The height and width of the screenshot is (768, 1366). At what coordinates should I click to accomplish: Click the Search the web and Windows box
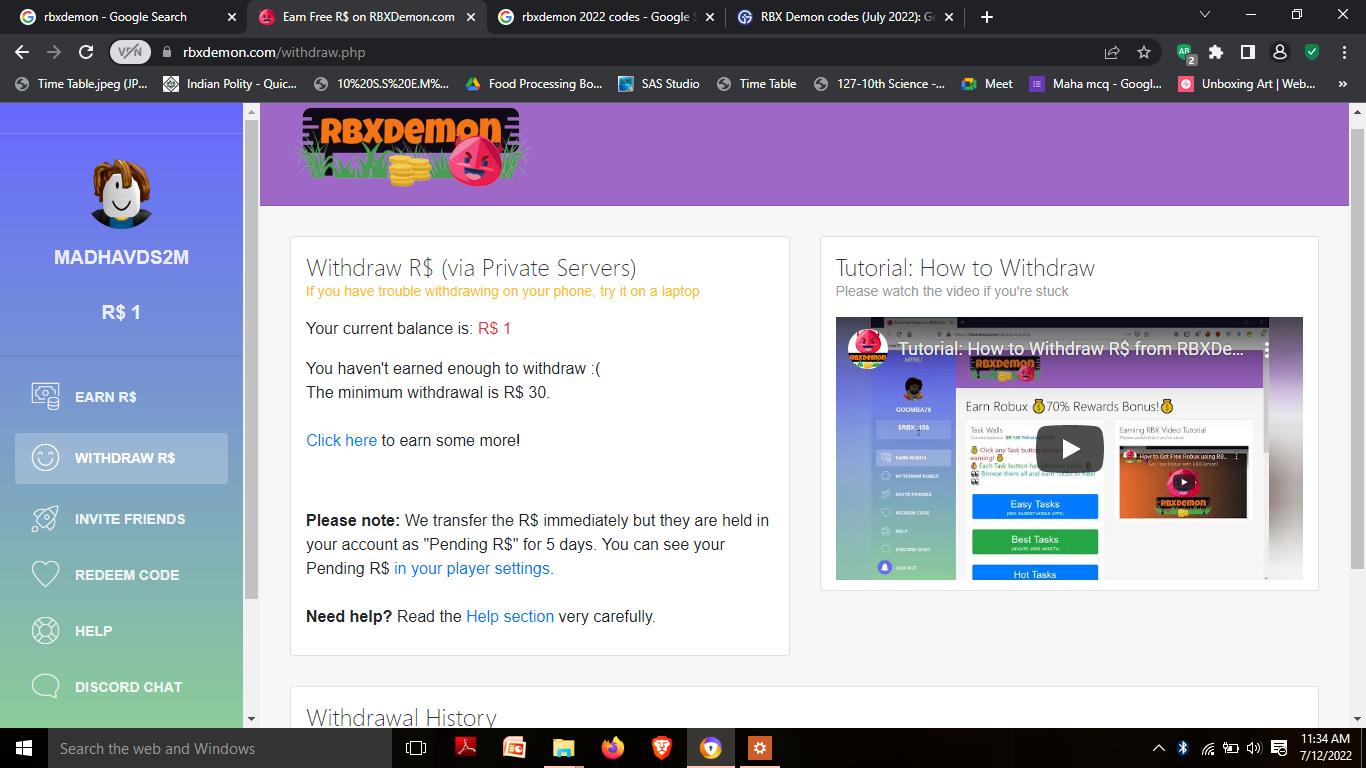(219, 748)
